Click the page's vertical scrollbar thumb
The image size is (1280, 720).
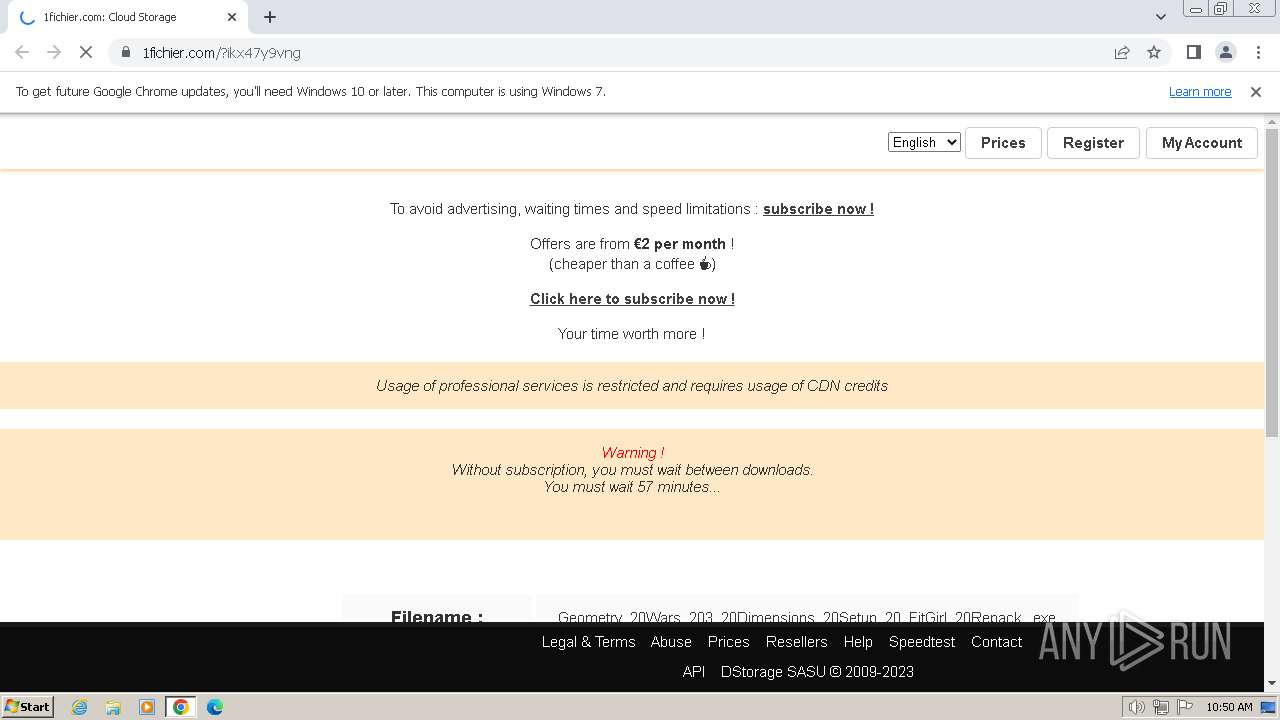pos(1272,283)
